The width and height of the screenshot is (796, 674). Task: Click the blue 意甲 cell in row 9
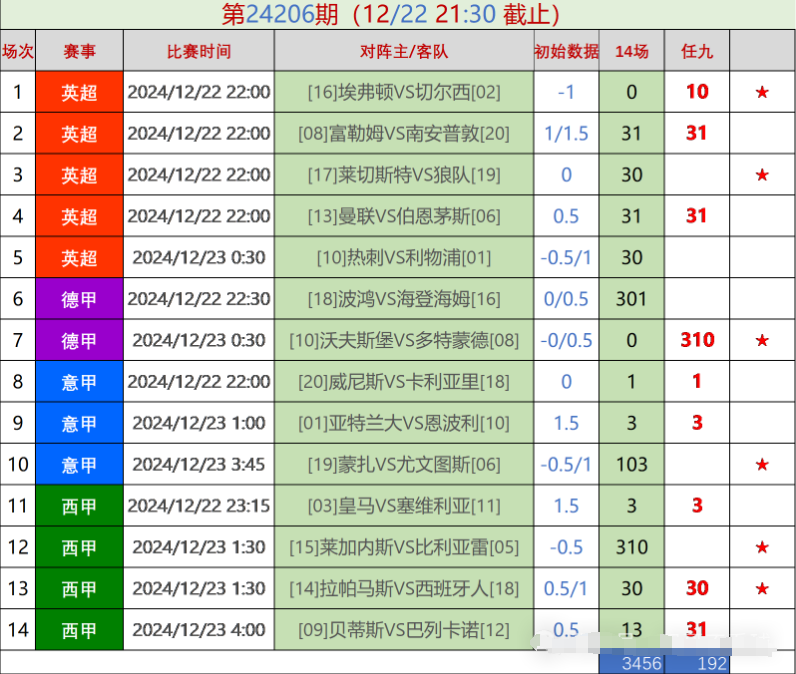pyautogui.click(x=79, y=423)
